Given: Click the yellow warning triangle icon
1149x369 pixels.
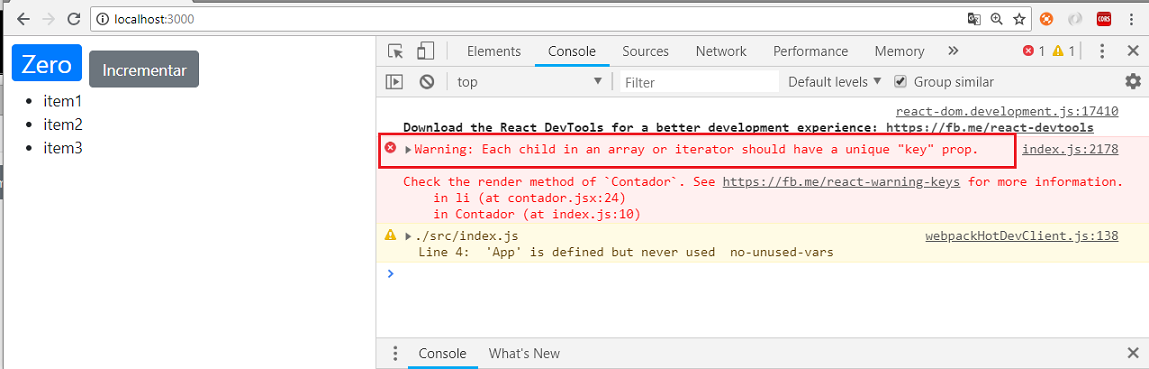Looking at the screenshot, I should click(391, 235).
